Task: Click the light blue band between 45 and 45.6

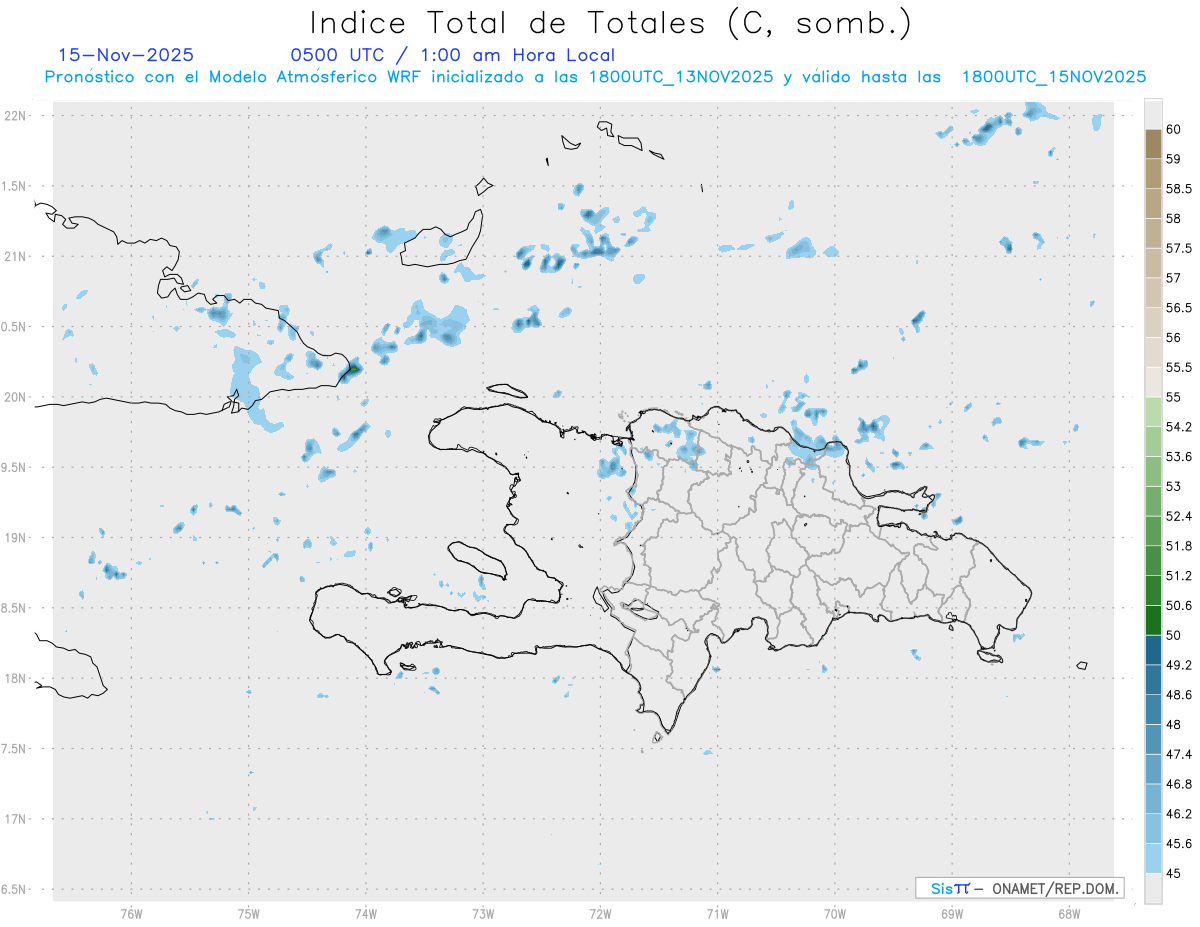Action: pos(1153,858)
